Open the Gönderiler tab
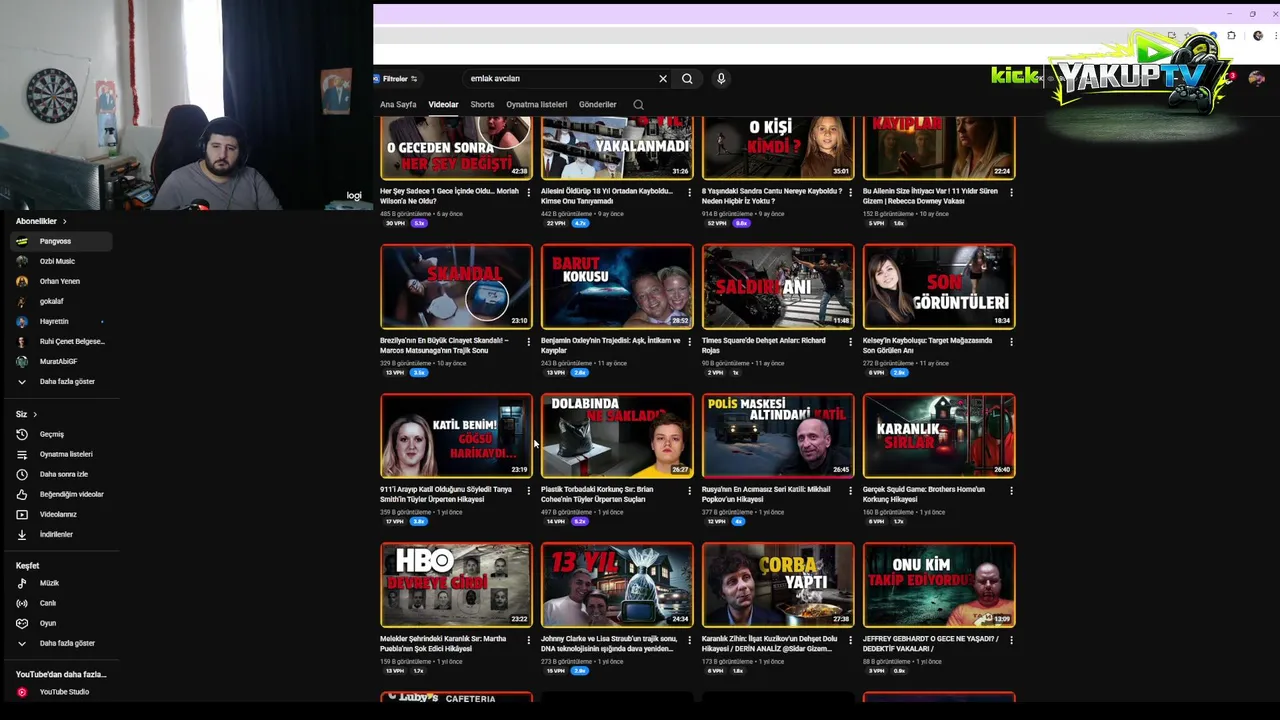The image size is (1280, 720). tap(598, 104)
